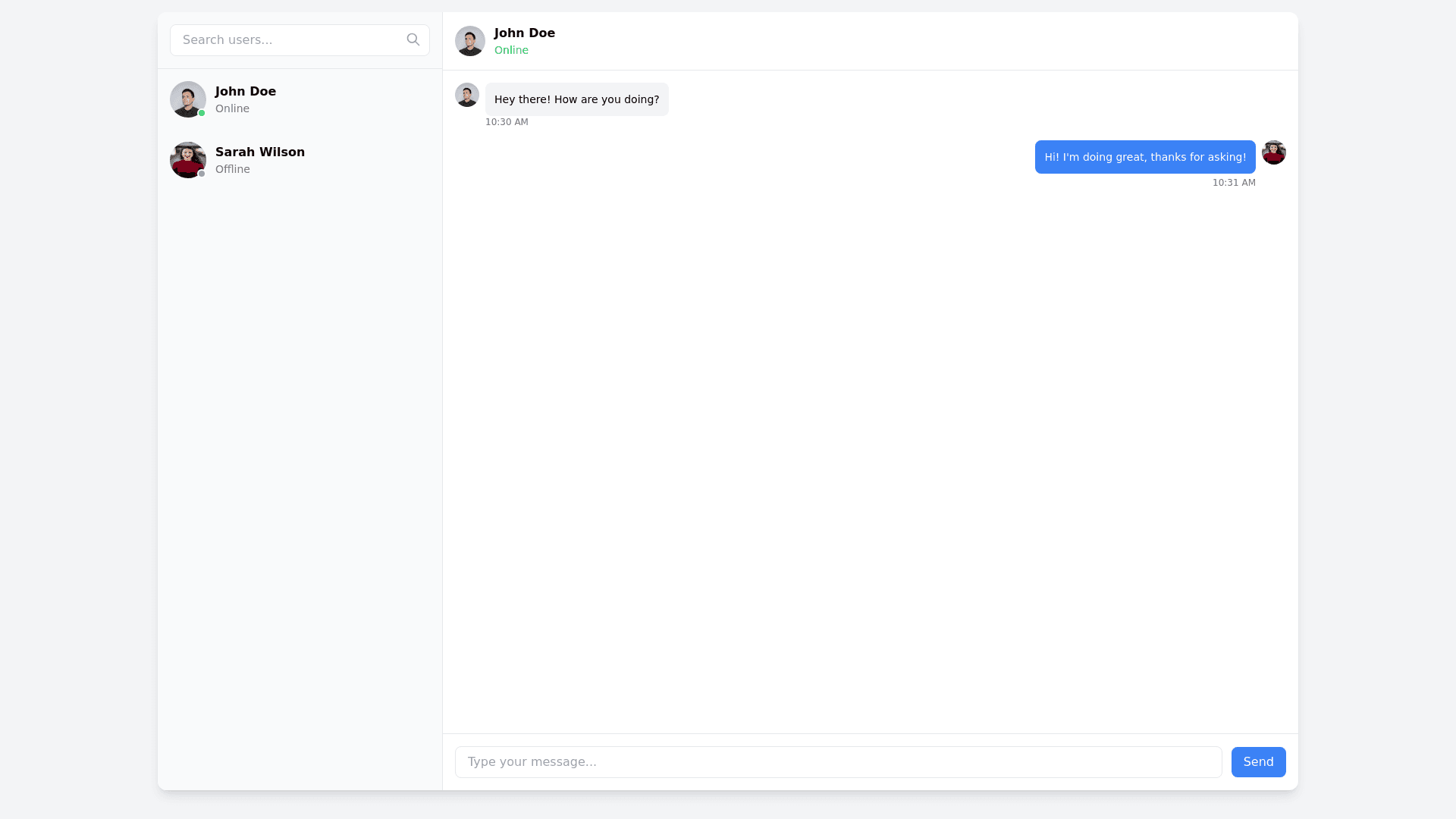Click the 'Hey there! How are you doing?' bubble

[576, 99]
